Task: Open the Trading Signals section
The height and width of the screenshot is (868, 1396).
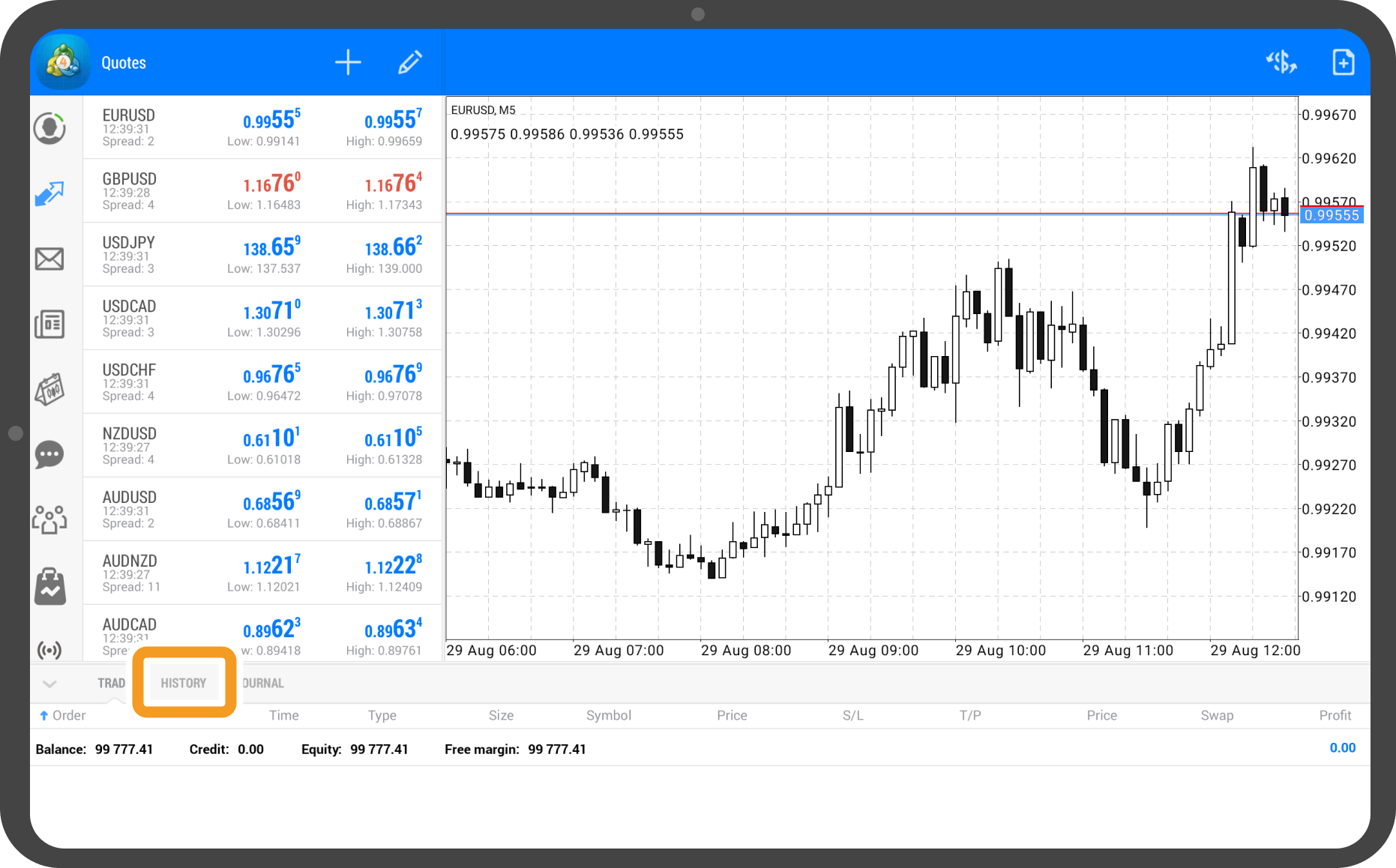Action: pyautogui.click(x=49, y=649)
